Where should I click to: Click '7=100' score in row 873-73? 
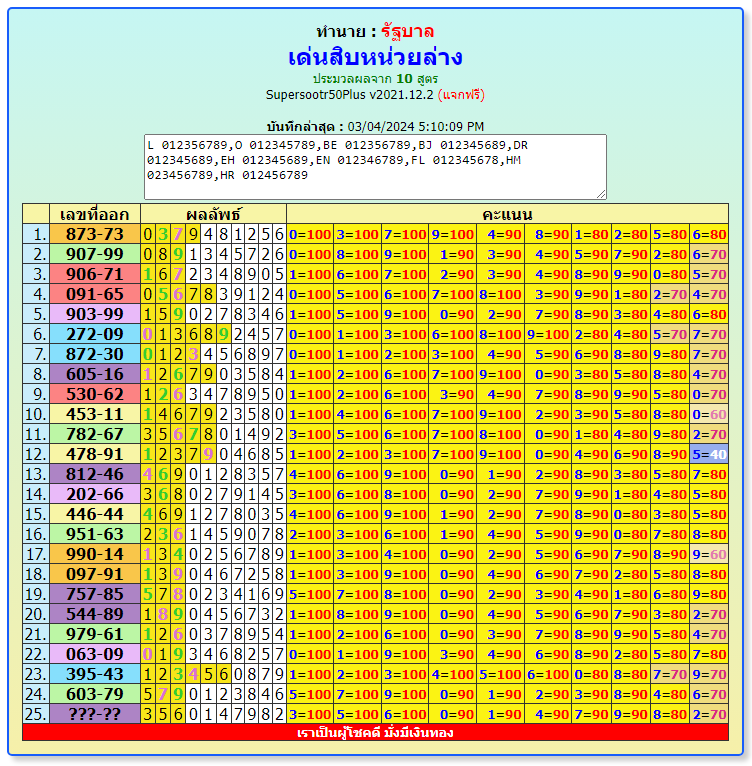[405, 234]
